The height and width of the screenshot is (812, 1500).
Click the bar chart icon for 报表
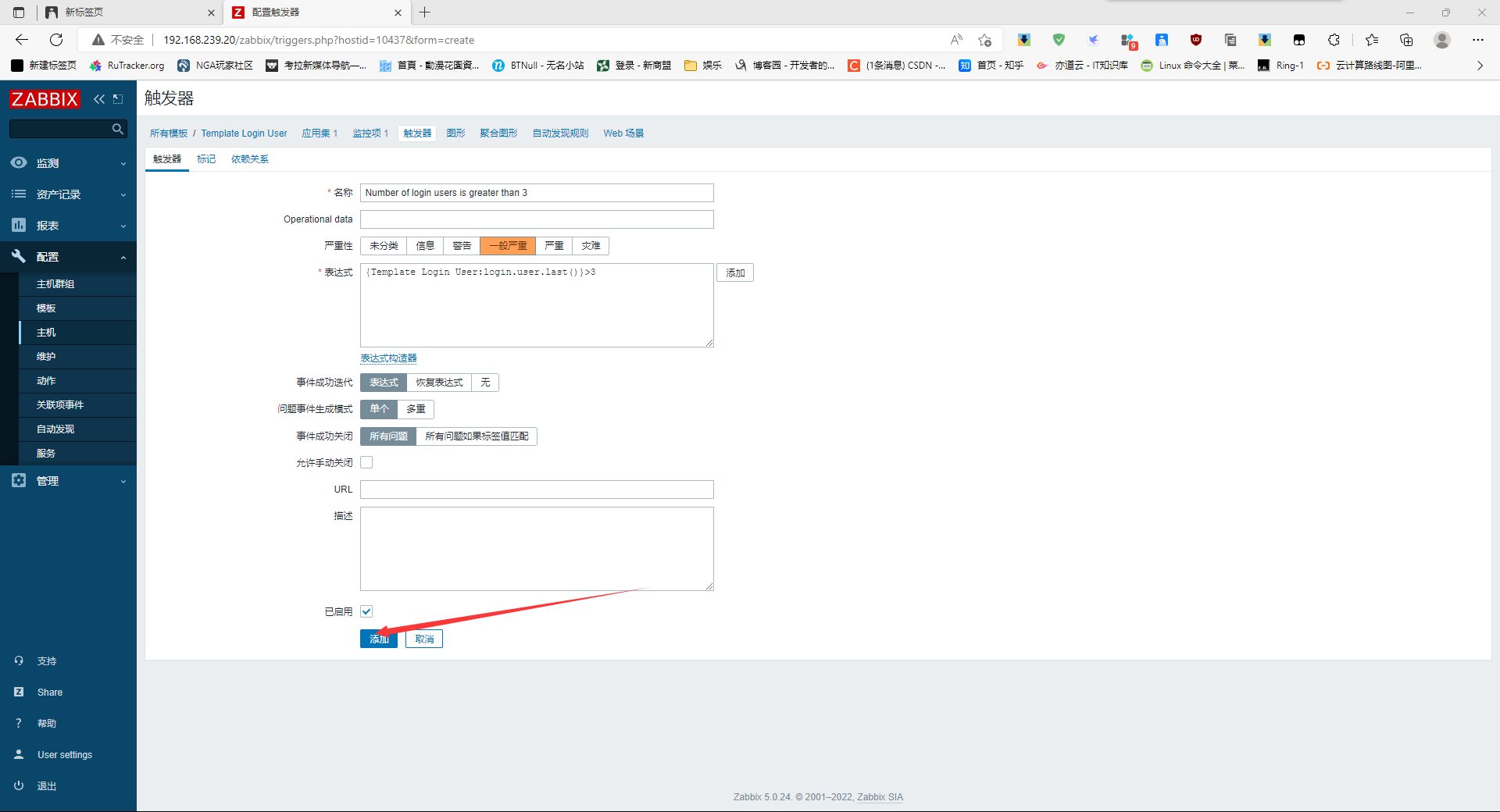pos(19,225)
